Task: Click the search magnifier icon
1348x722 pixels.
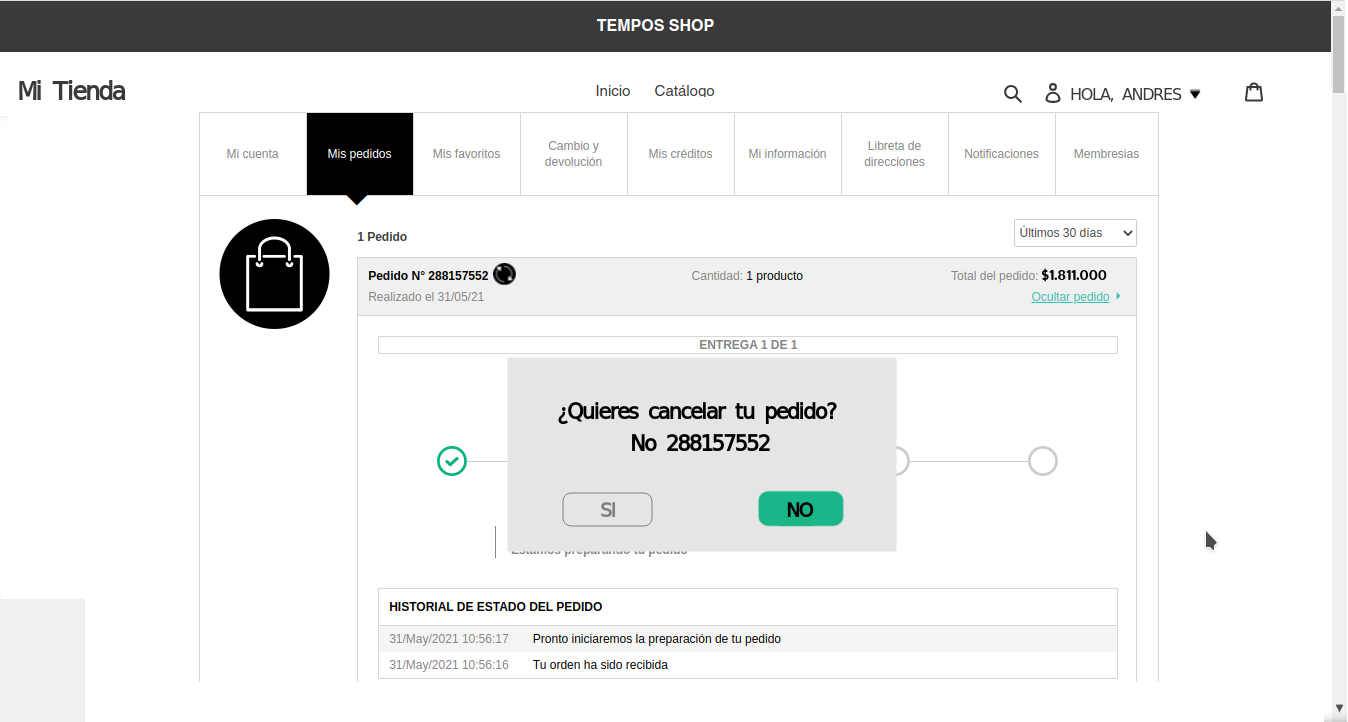Action: (x=1012, y=94)
